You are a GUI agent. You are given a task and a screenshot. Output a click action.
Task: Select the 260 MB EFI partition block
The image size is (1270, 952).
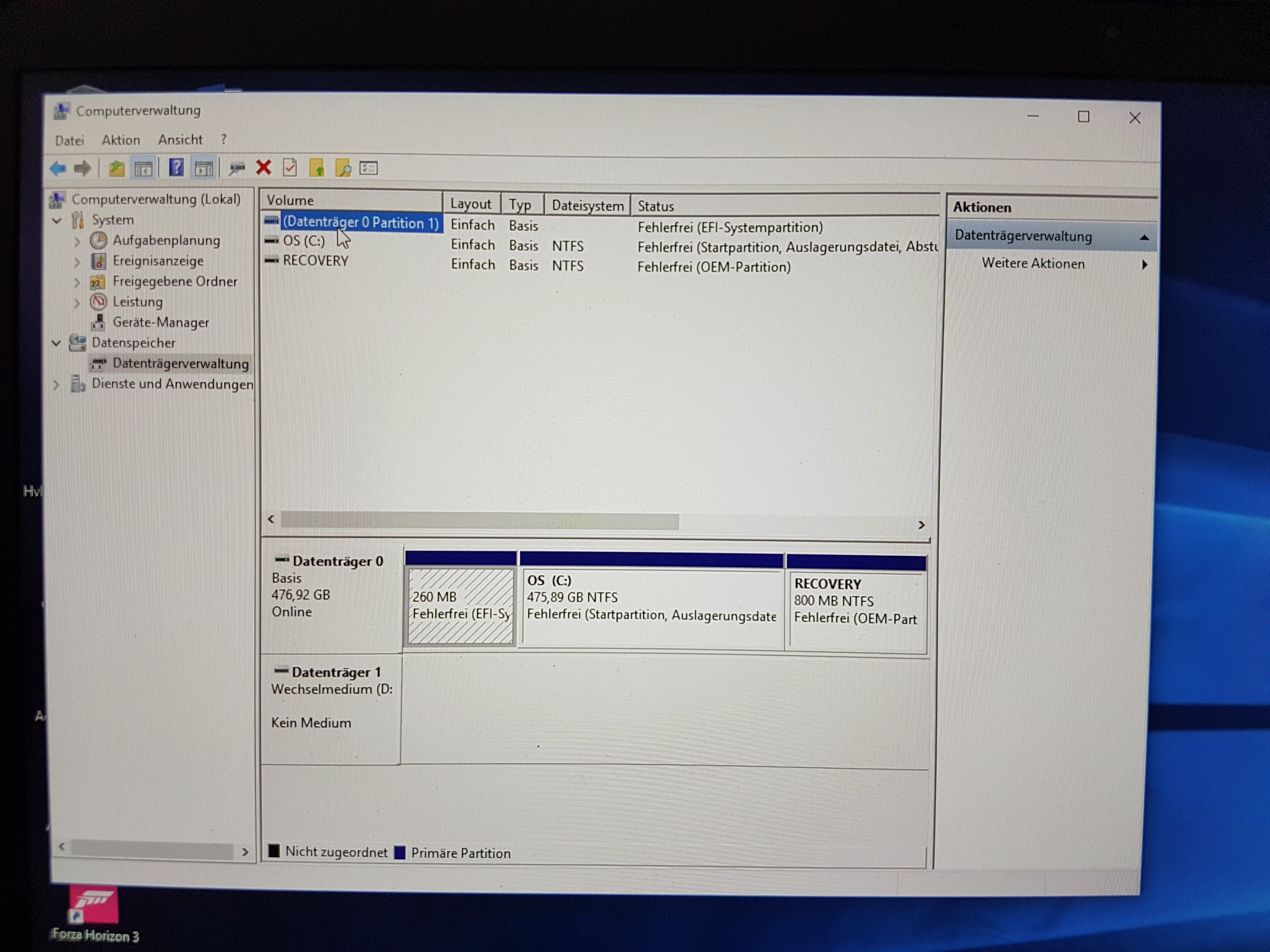click(x=460, y=606)
